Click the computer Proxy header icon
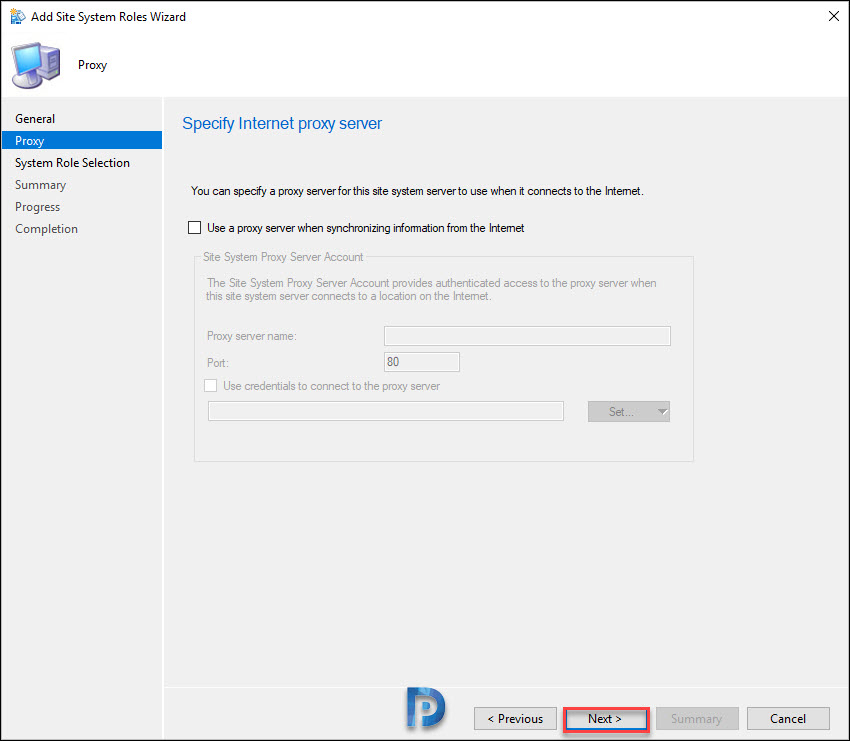Image resolution: width=850 pixels, height=741 pixels. (36, 66)
